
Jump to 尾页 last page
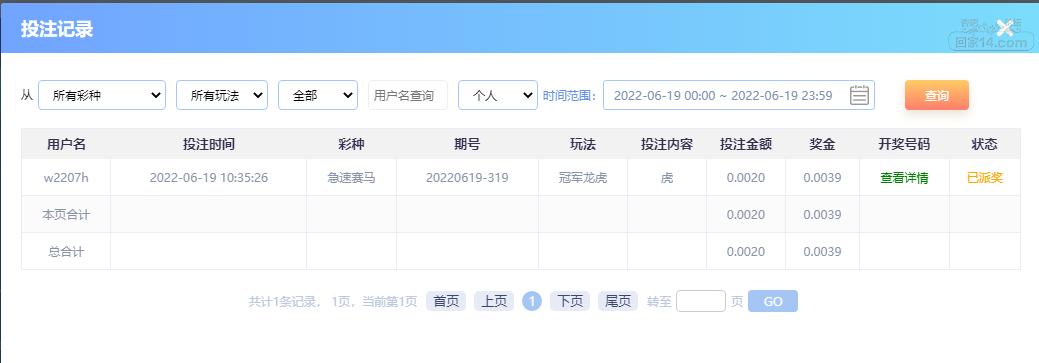pos(618,301)
